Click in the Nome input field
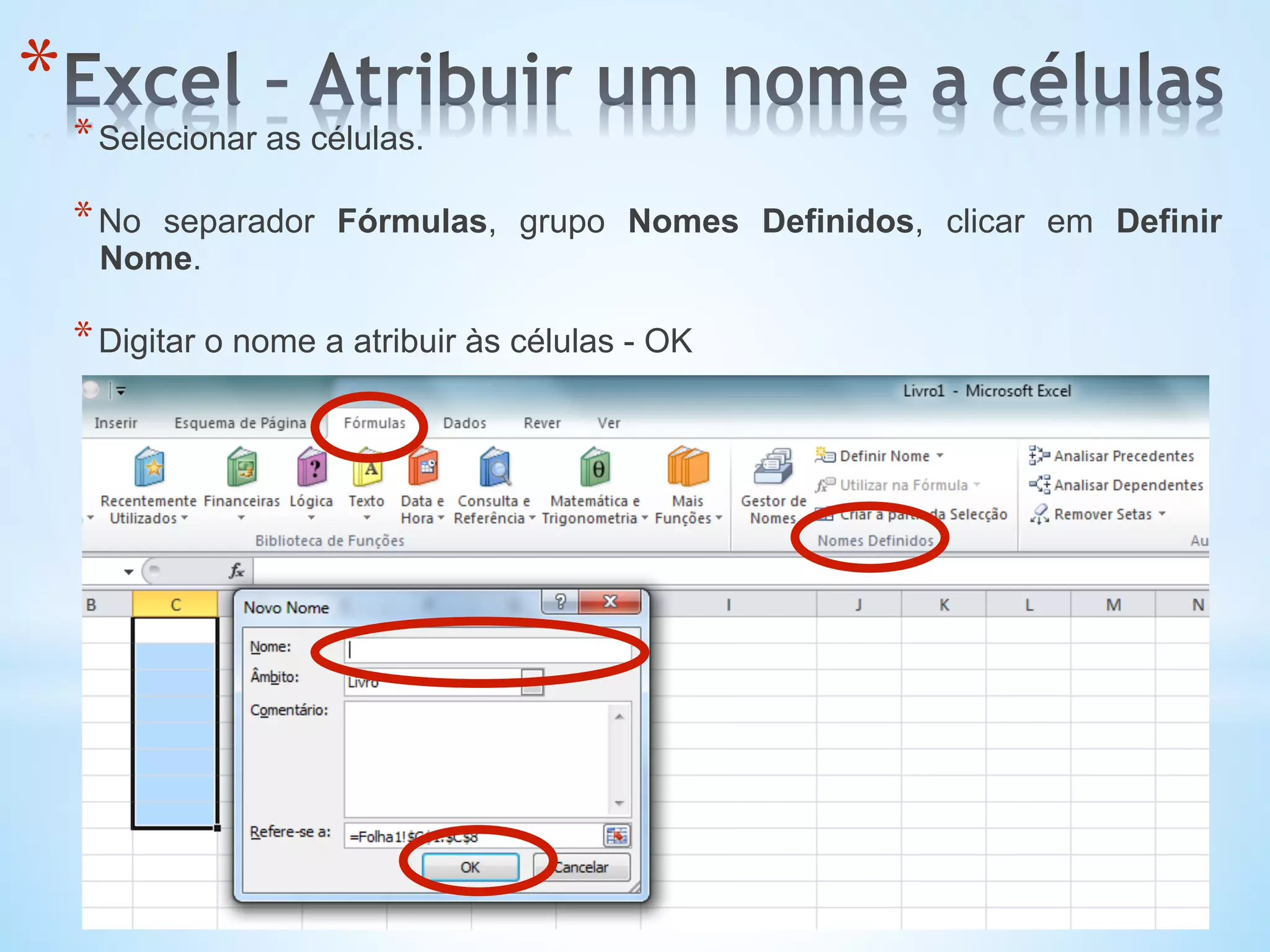Image resolution: width=1270 pixels, height=952 pixels. [x=488, y=650]
